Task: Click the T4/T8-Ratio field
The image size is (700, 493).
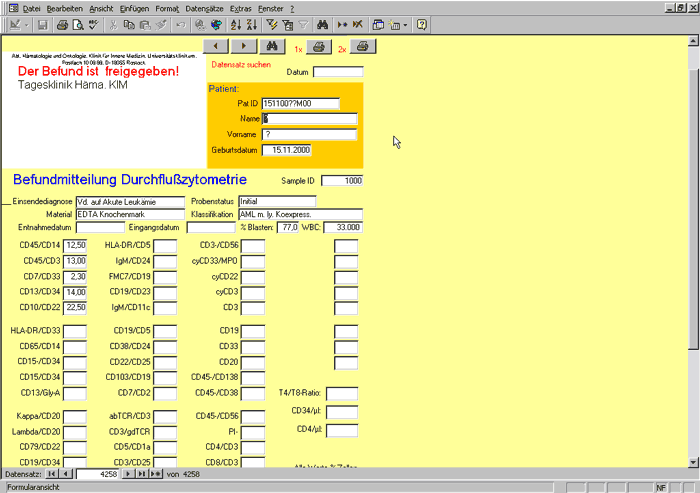Action: coord(342,393)
